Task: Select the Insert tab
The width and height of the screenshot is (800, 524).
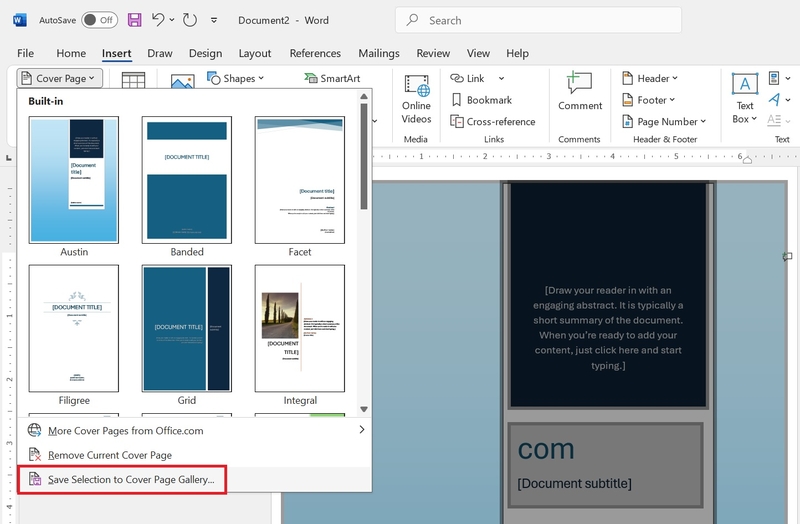Action: 116,53
